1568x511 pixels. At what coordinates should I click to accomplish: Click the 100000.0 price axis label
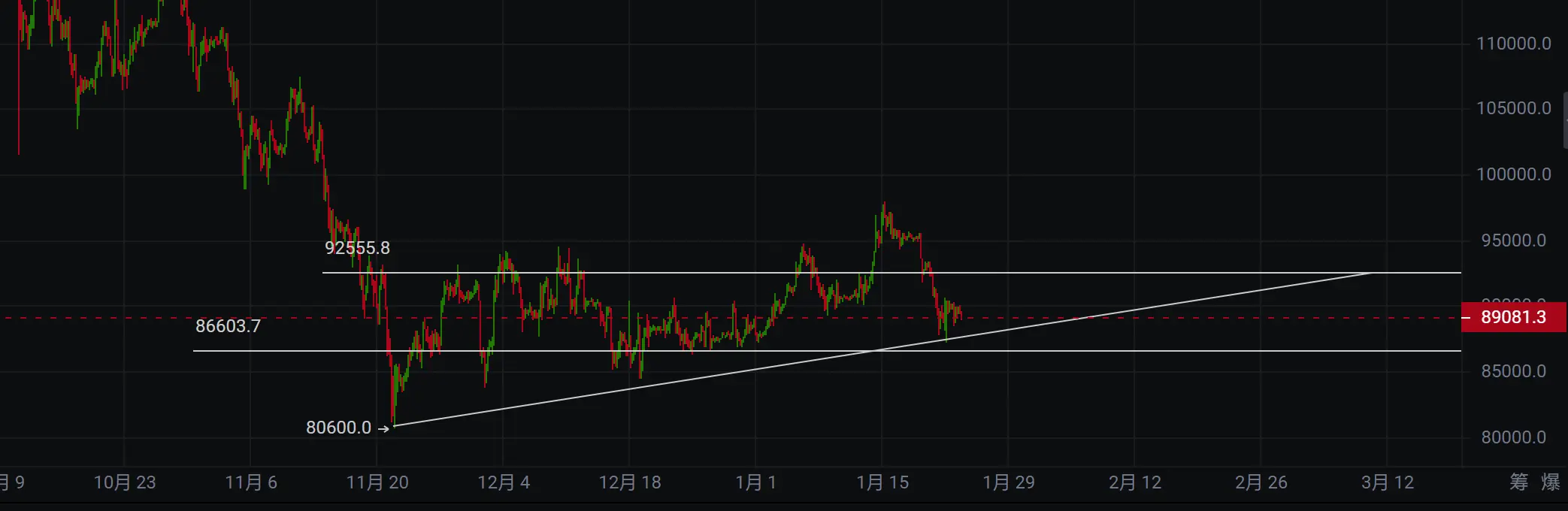1514,174
